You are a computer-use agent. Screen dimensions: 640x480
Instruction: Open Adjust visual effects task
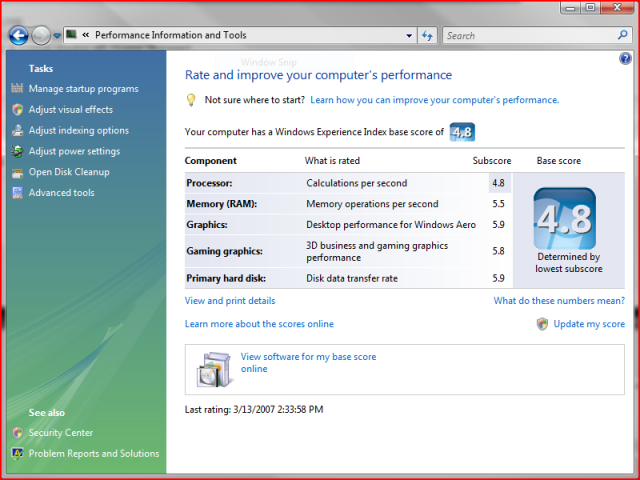tap(71, 109)
